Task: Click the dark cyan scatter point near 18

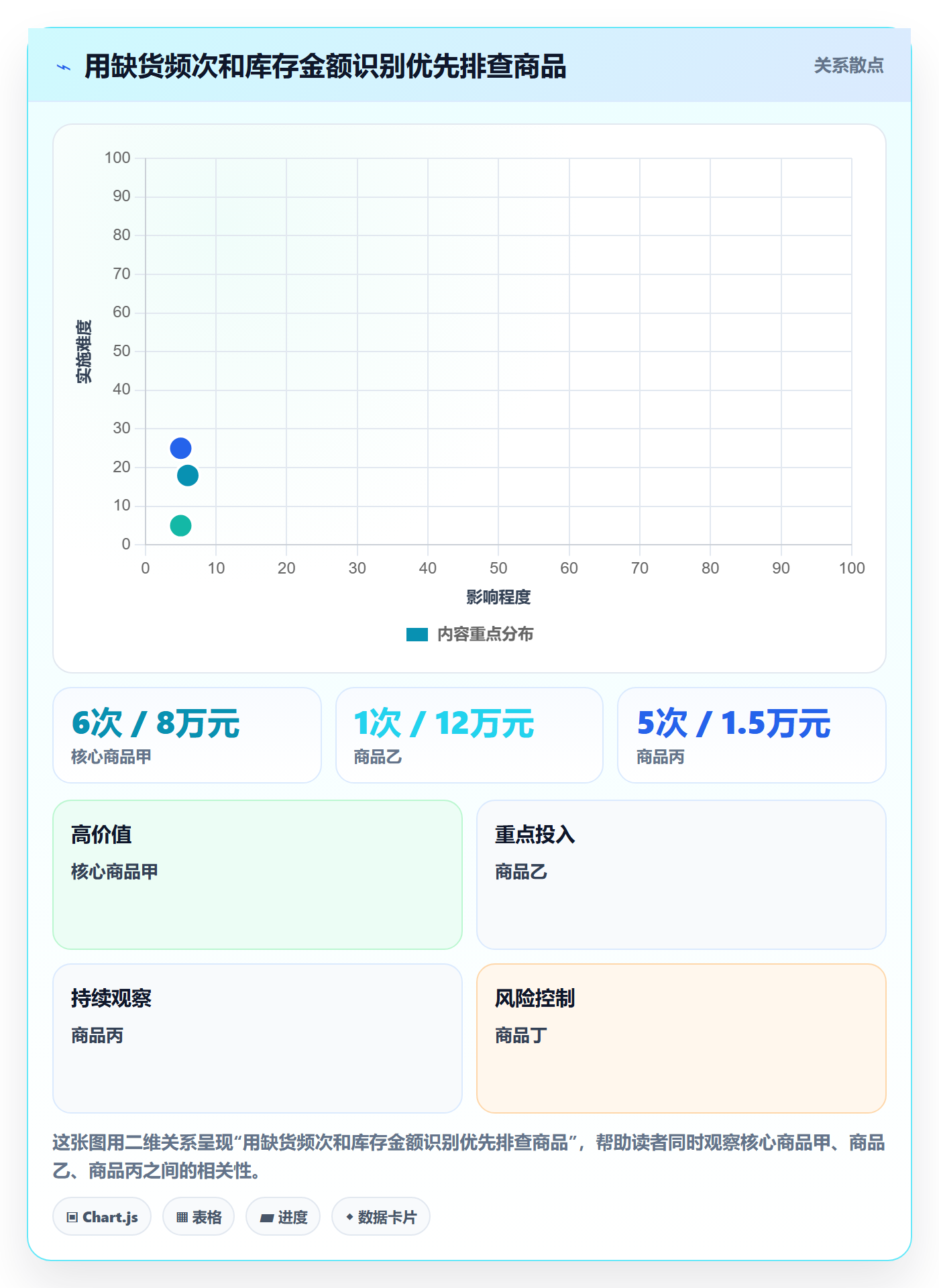Action: (188, 476)
